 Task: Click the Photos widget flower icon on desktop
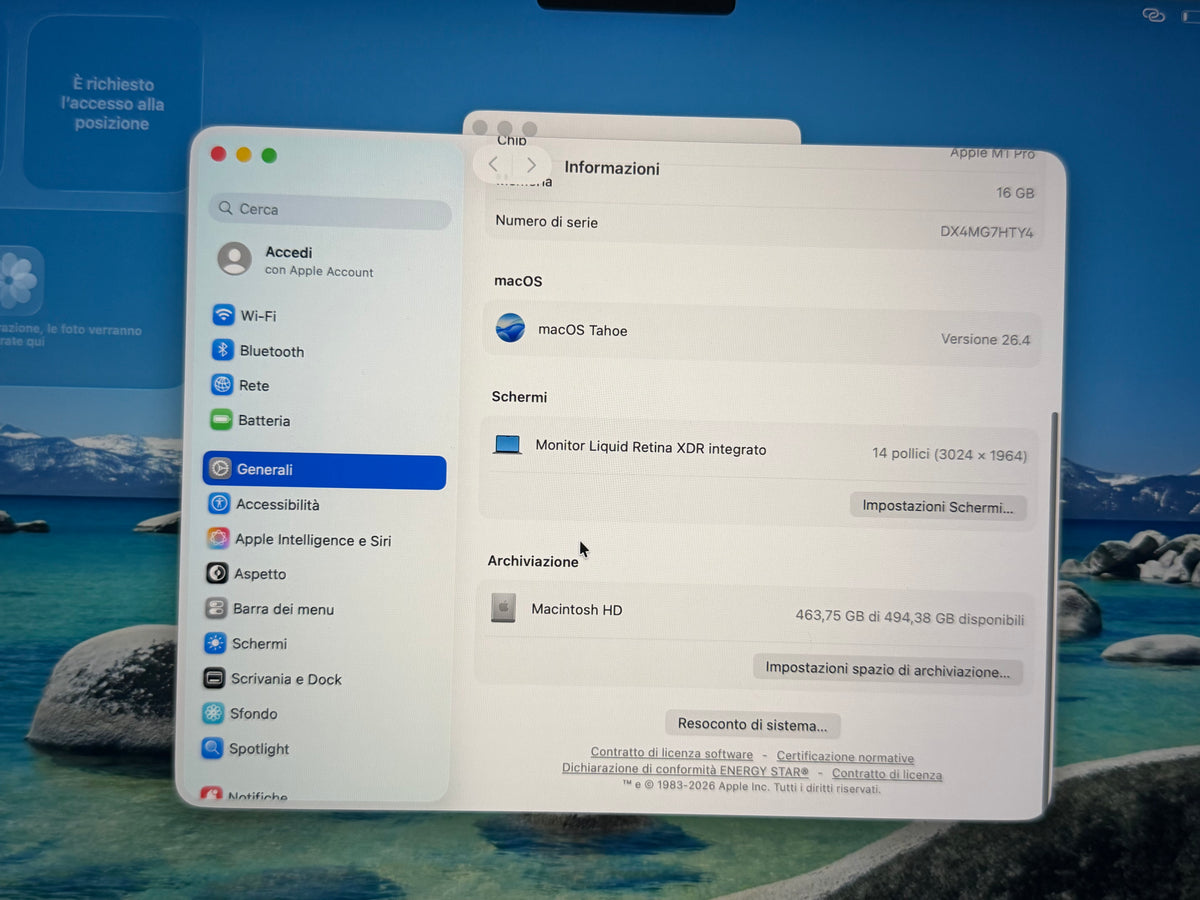pos(18,281)
